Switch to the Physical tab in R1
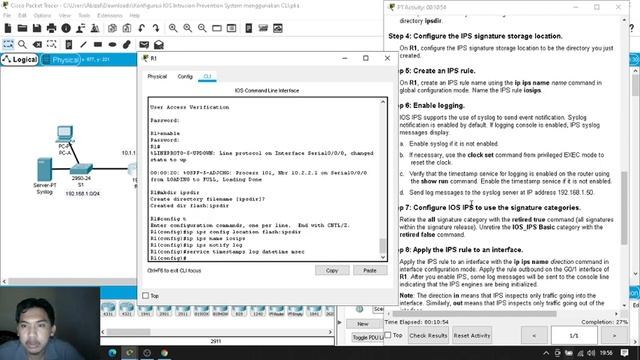 (157, 76)
